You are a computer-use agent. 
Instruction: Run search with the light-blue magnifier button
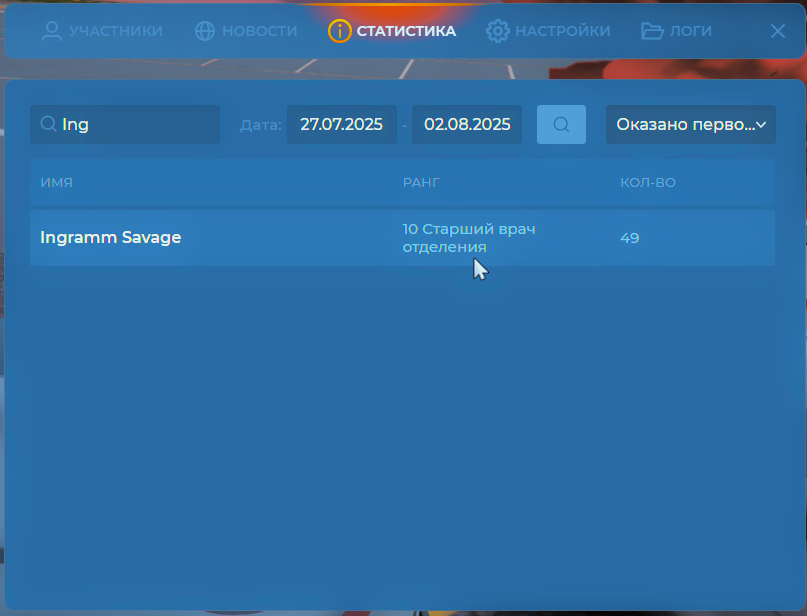click(x=561, y=125)
